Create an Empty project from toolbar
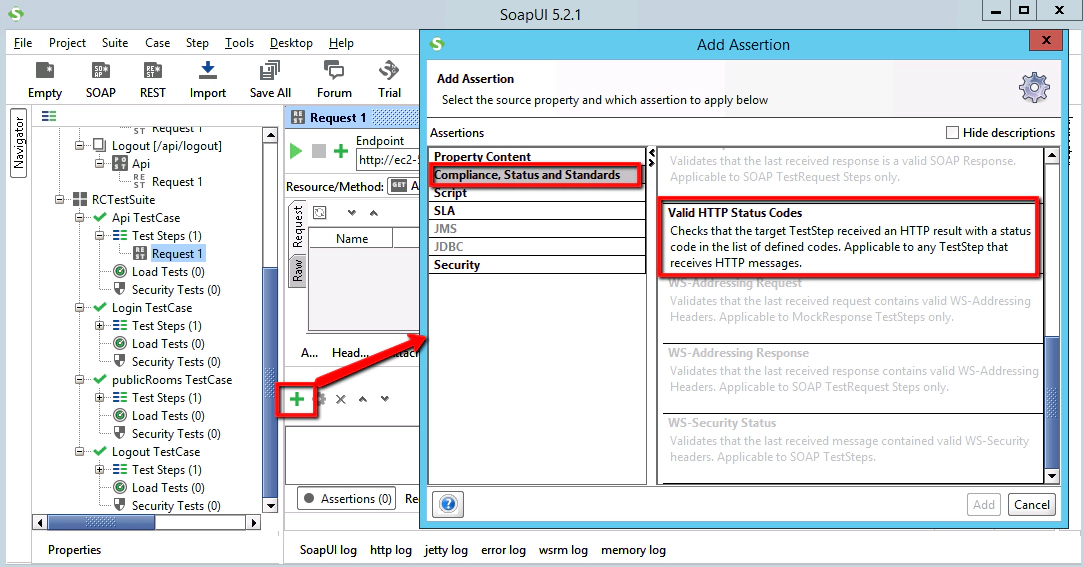The width and height of the screenshot is (1084, 567). (x=45, y=80)
